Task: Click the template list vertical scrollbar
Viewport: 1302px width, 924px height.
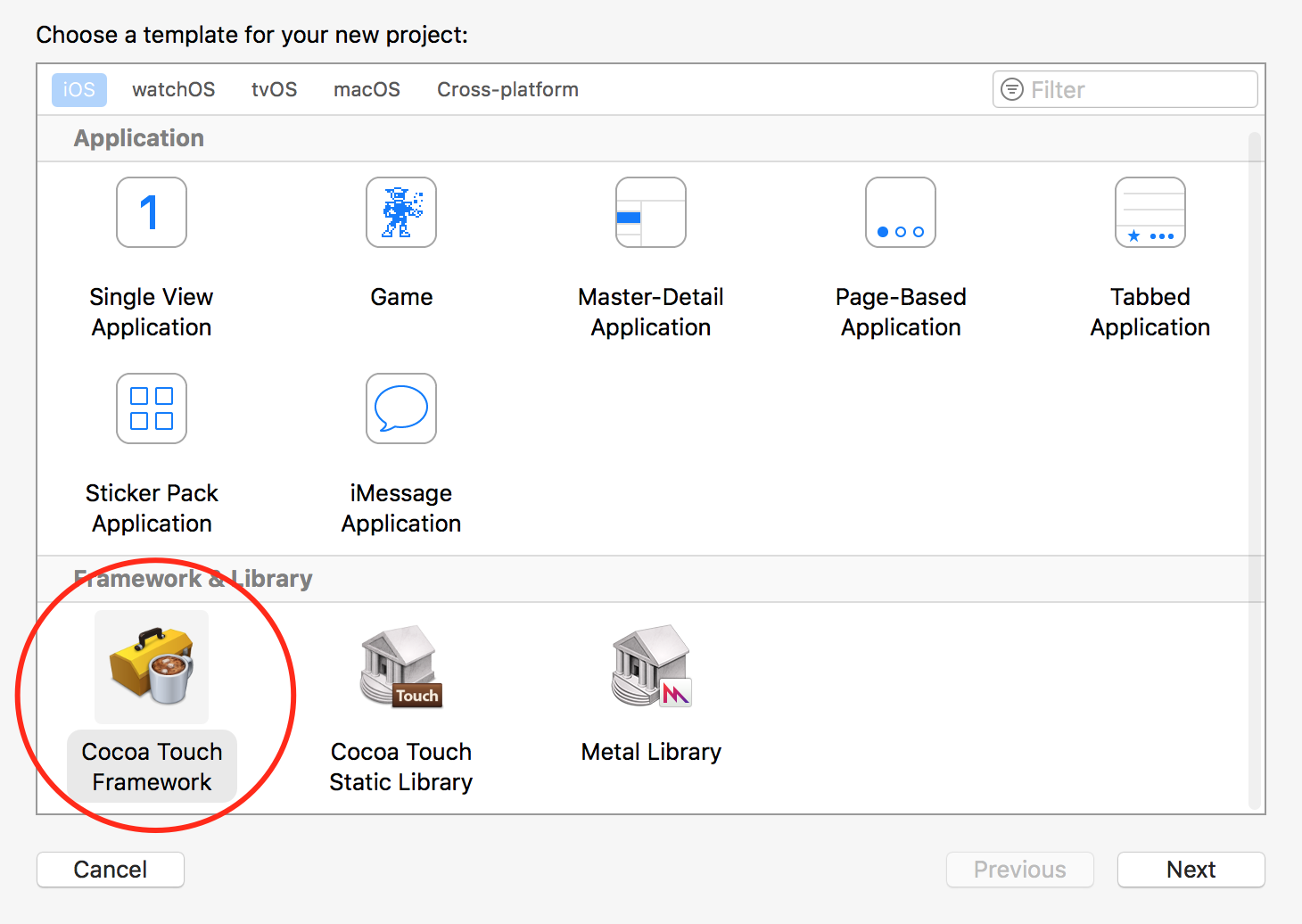Action: (x=1255, y=470)
